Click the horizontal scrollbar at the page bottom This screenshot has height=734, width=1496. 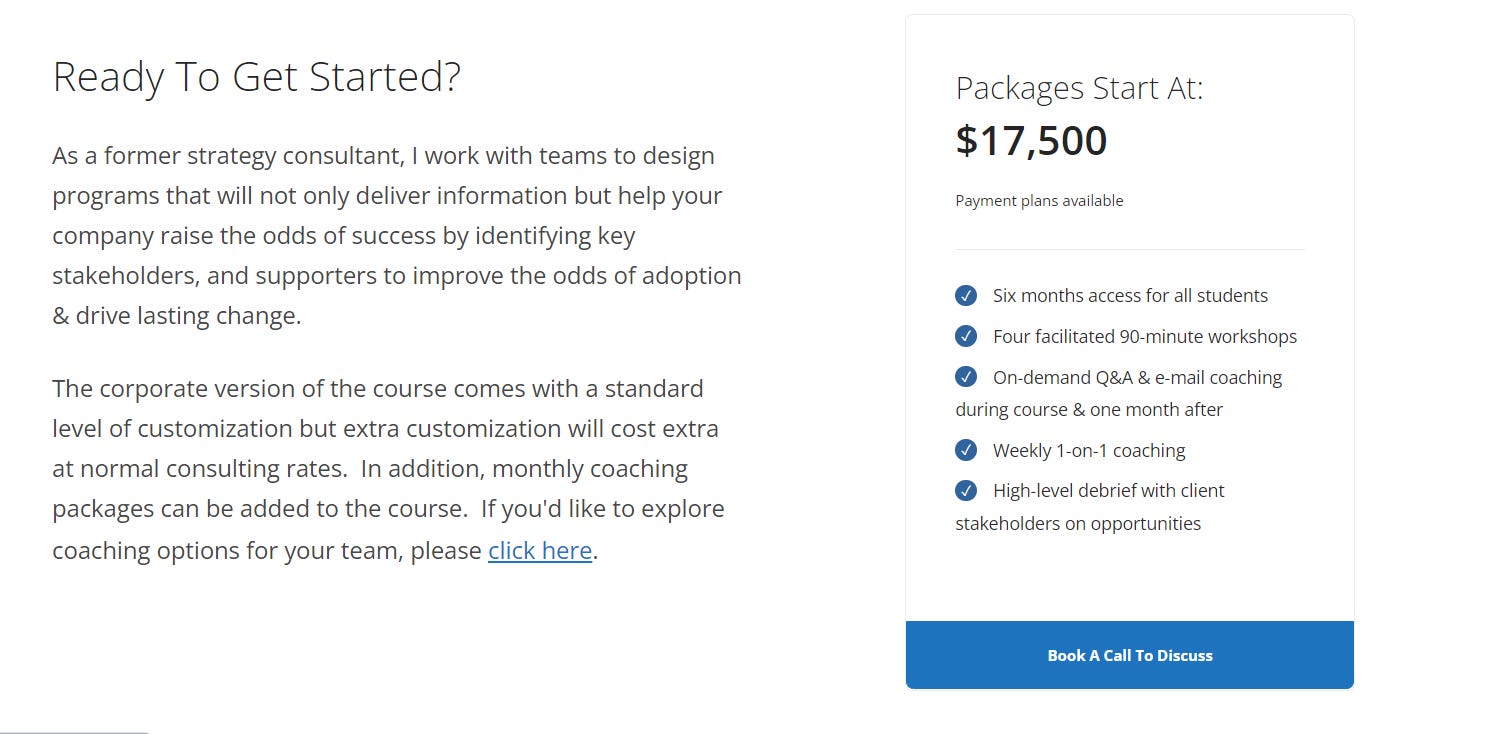click(x=75, y=731)
